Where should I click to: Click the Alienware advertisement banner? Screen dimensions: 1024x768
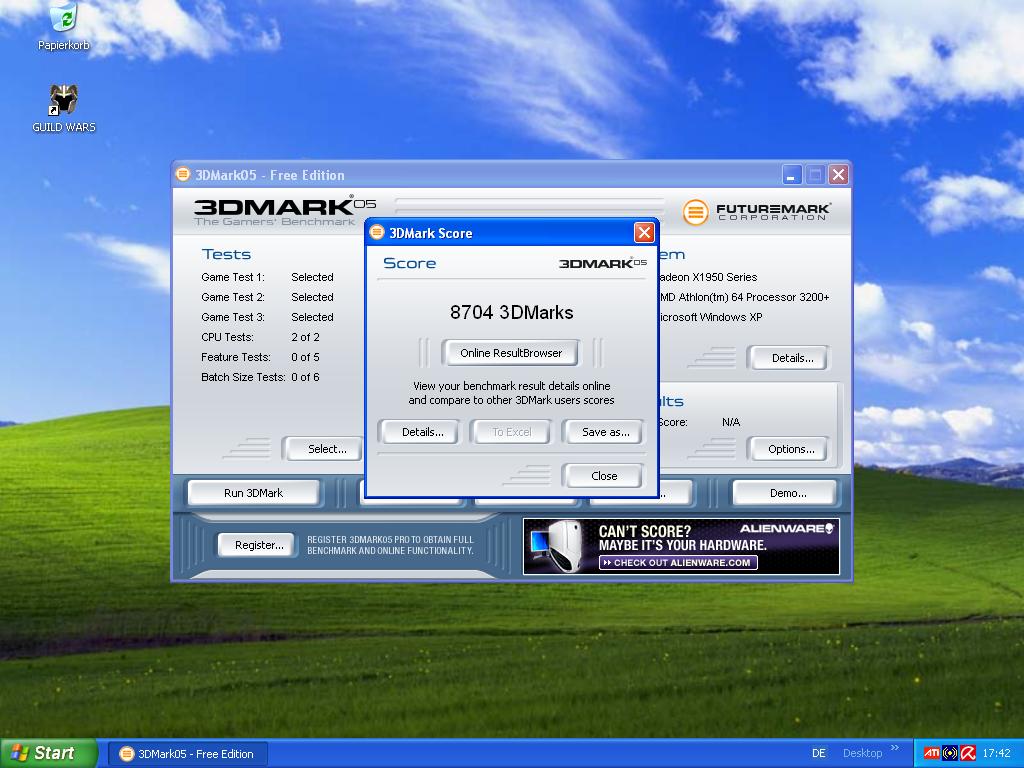click(x=681, y=546)
